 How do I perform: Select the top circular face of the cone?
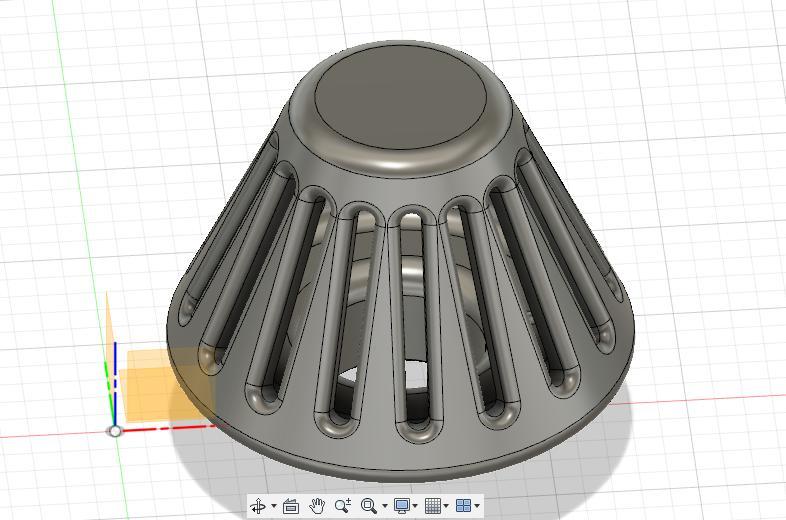402,98
